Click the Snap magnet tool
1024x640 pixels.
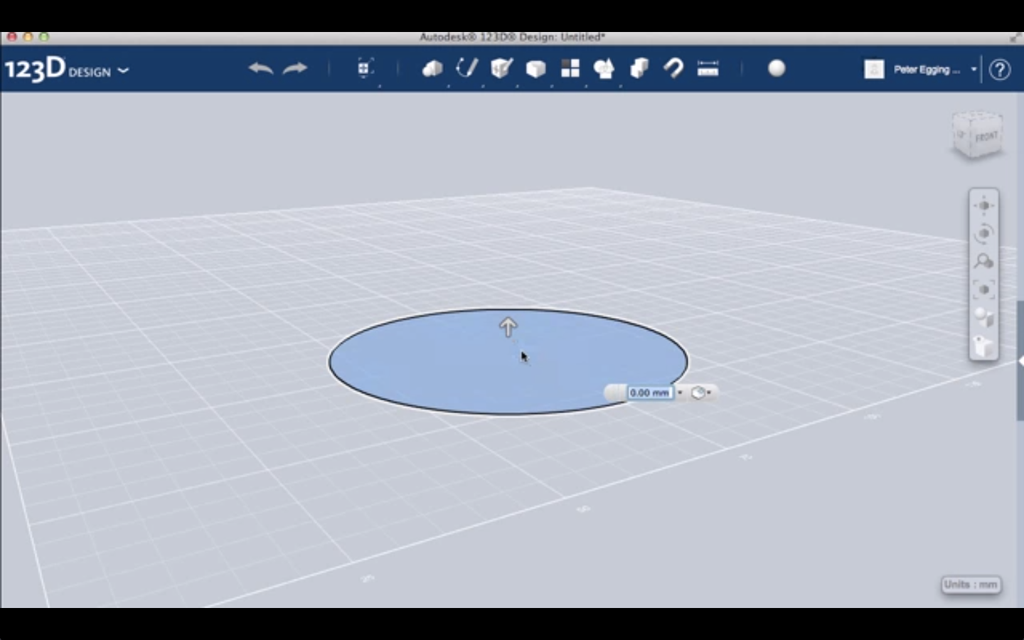[672, 68]
